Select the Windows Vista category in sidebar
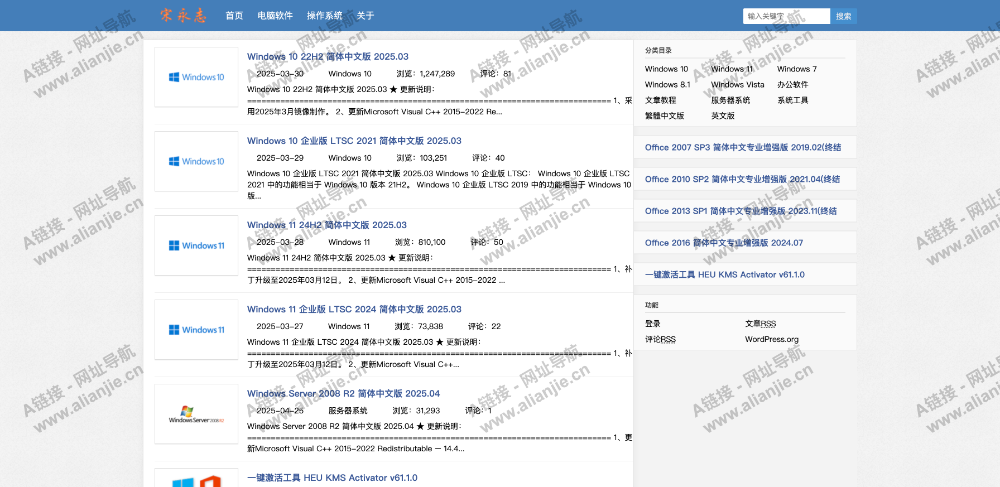The image size is (1000, 487). click(x=738, y=84)
